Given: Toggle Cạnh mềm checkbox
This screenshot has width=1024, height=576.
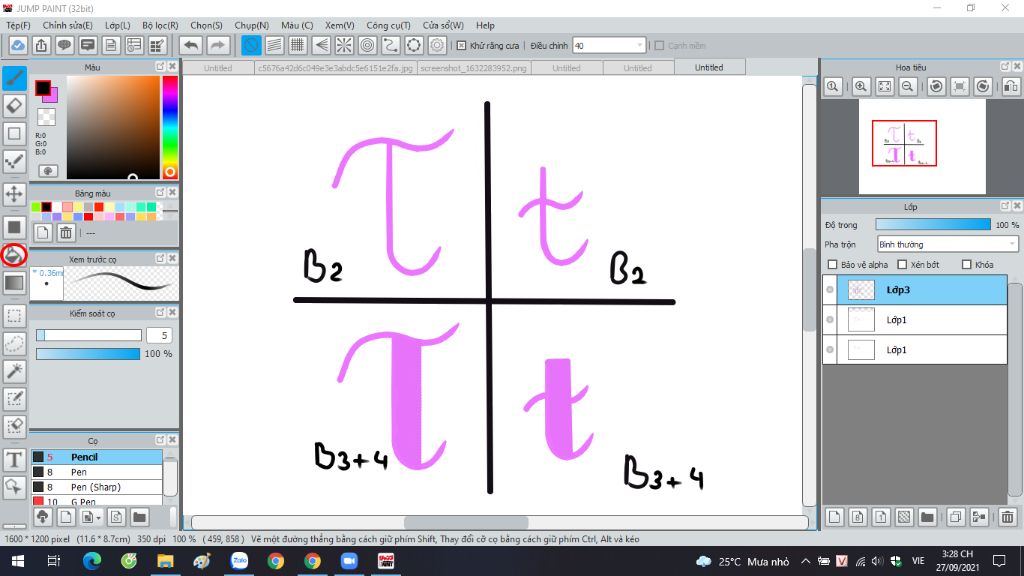Looking at the screenshot, I should [x=659, y=46].
